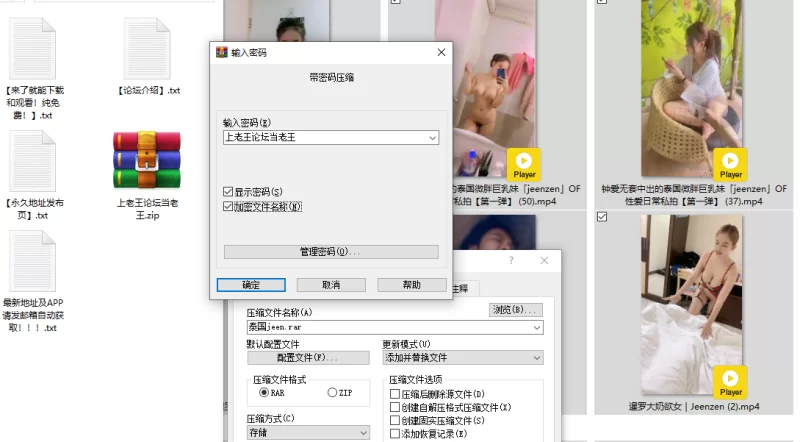Enable 创建自解压格式压缩文件(X) option
Screen dimensions: 800x442
(x=394, y=407)
